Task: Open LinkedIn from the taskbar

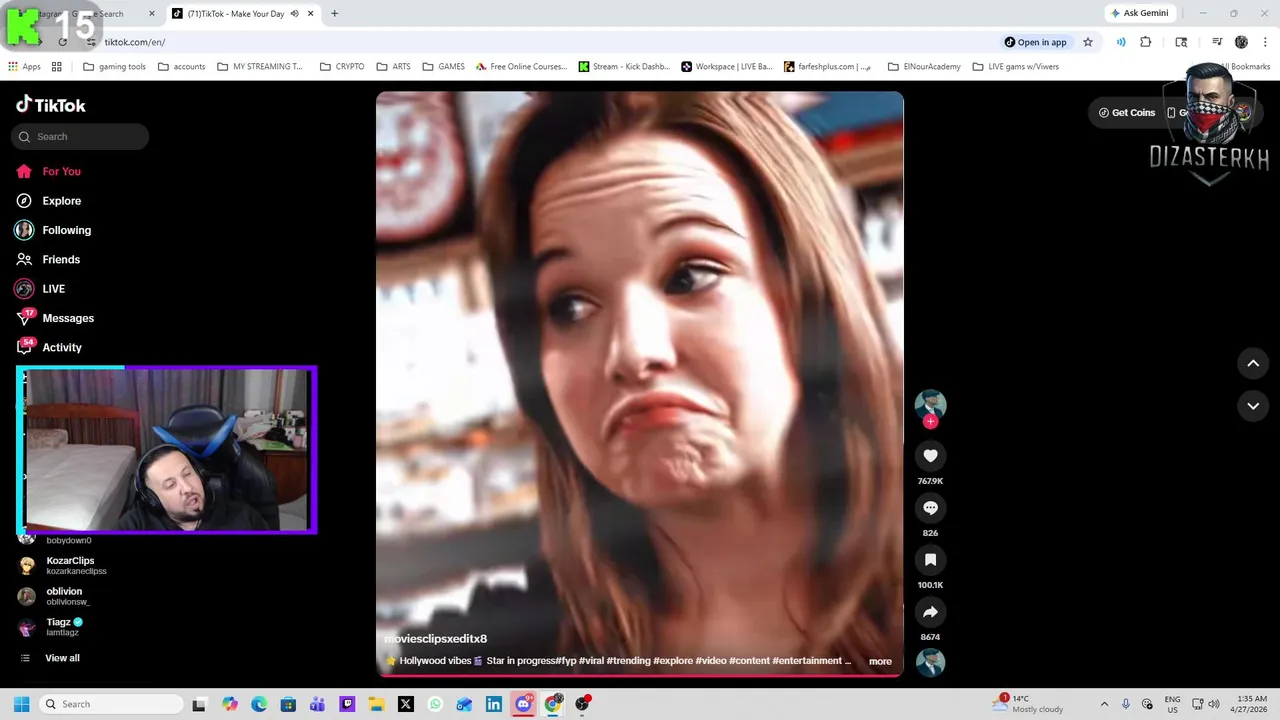Action: [494, 704]
